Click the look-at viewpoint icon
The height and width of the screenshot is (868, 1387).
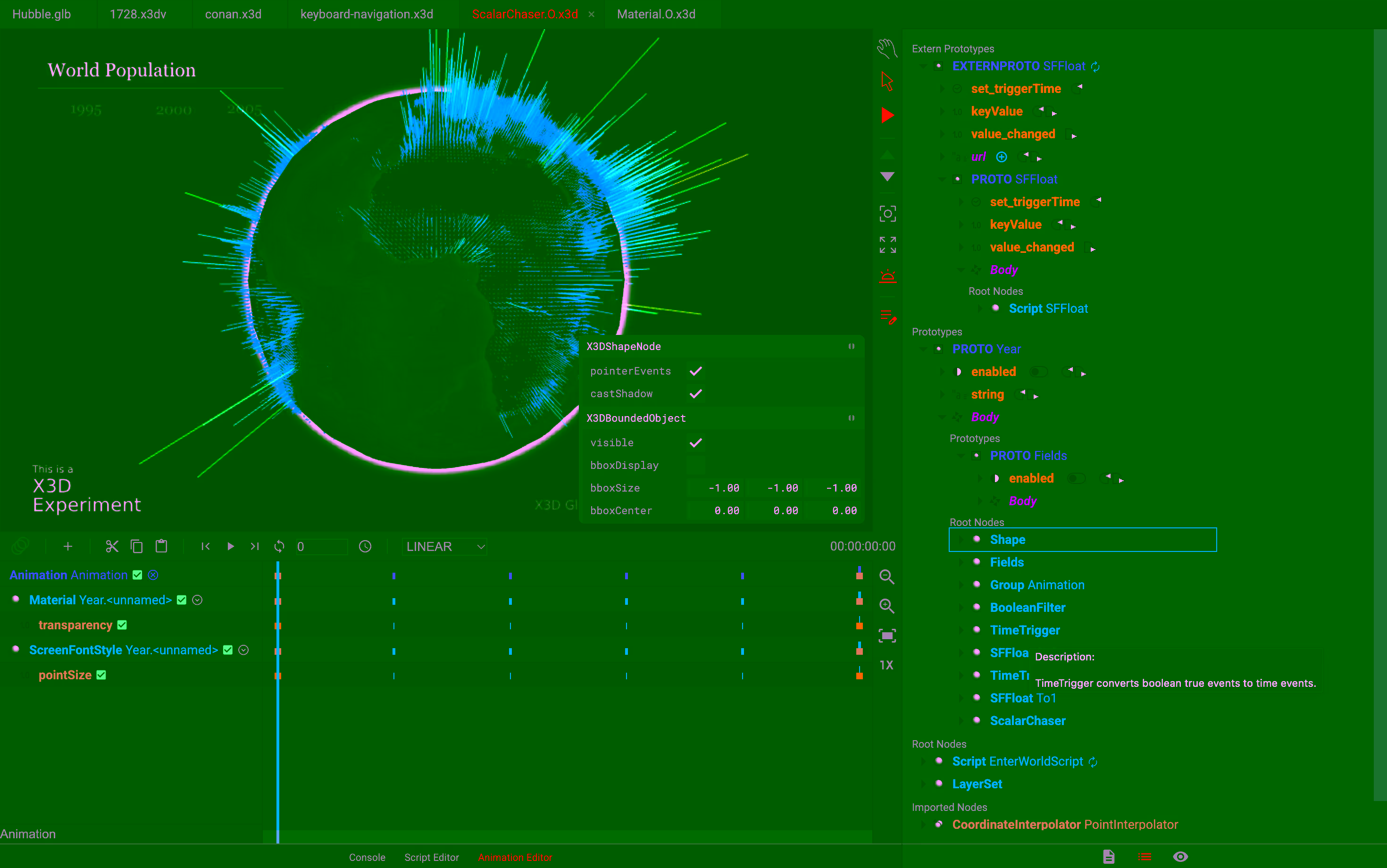click(x=887, y=214)
